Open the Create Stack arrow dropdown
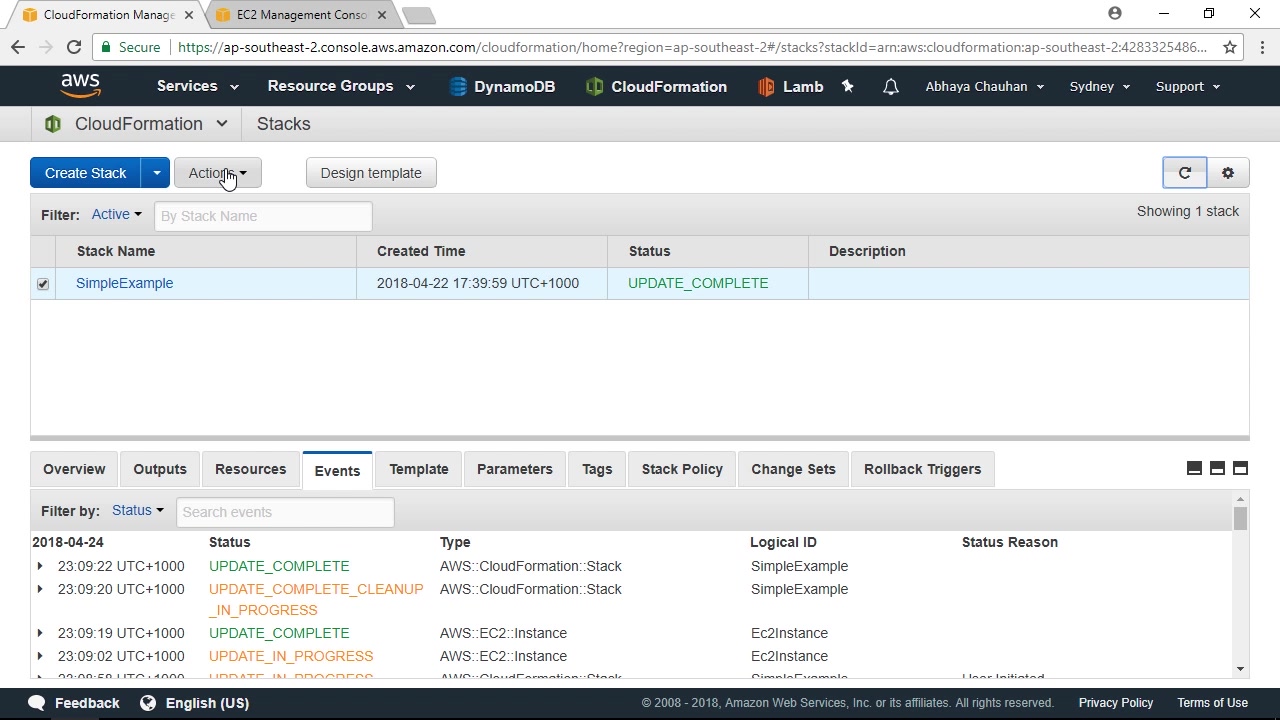Viewport: 1280px width, 720px height. point(156,173)
